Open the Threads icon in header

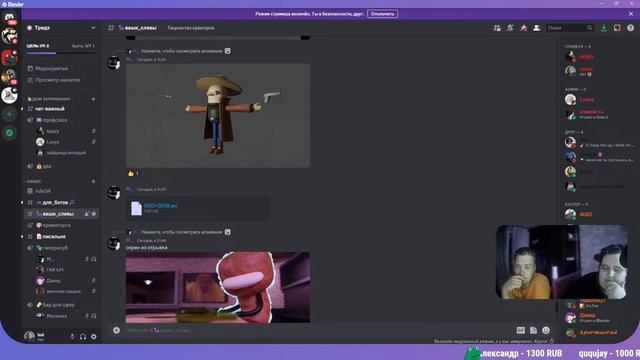click(497, 28)
